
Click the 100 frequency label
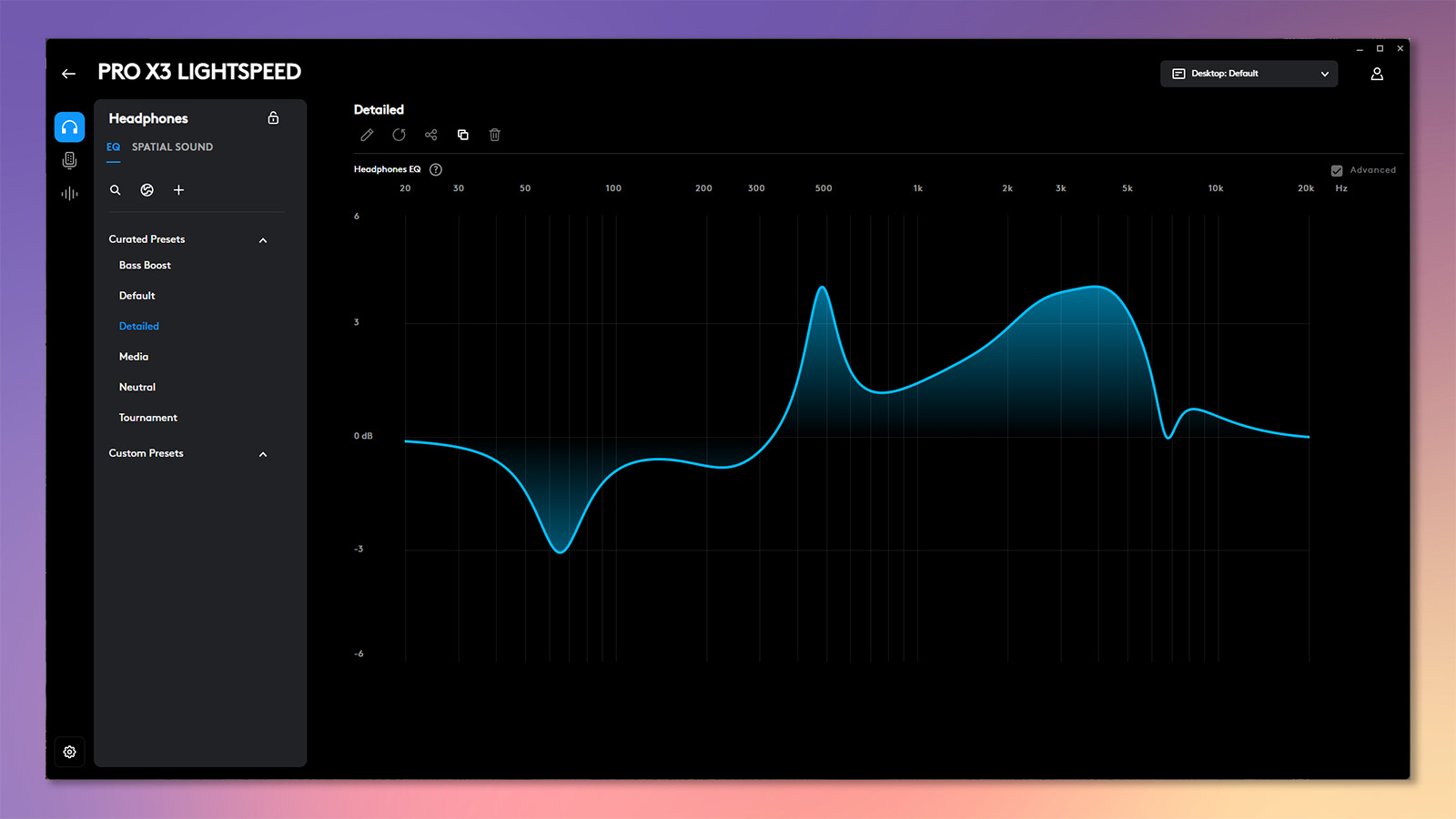point(613,188)
